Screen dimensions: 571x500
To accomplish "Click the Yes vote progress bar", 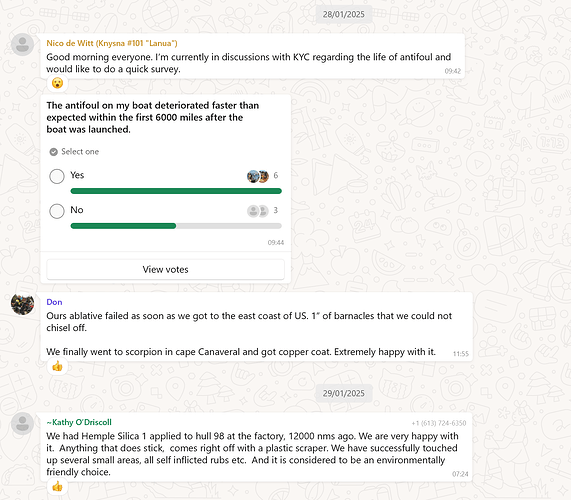I will (x=176, y=191).
